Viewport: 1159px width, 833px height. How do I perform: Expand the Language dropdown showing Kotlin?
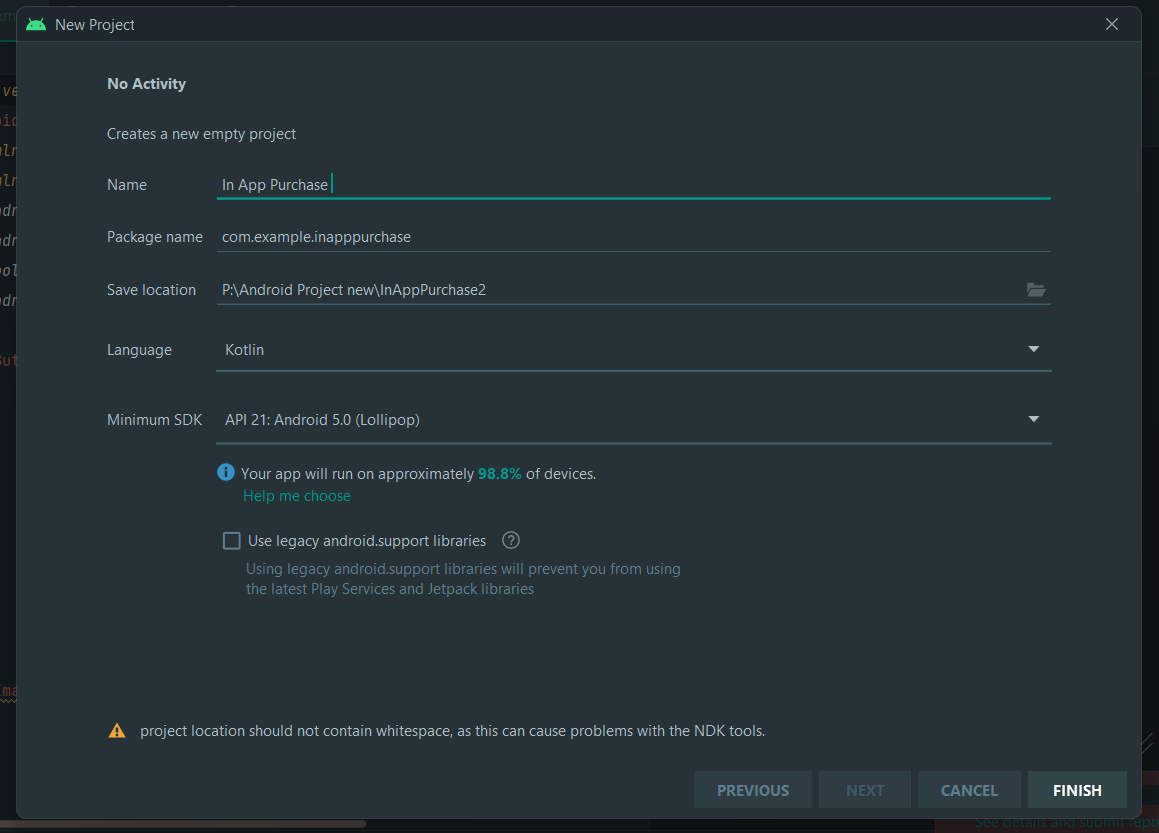click(x=1033, y=350)
